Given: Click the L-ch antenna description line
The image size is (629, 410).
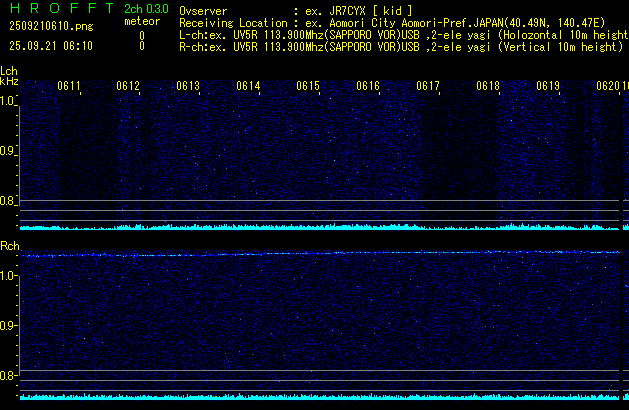Looking at the screenshot, I should coord(402,34).
